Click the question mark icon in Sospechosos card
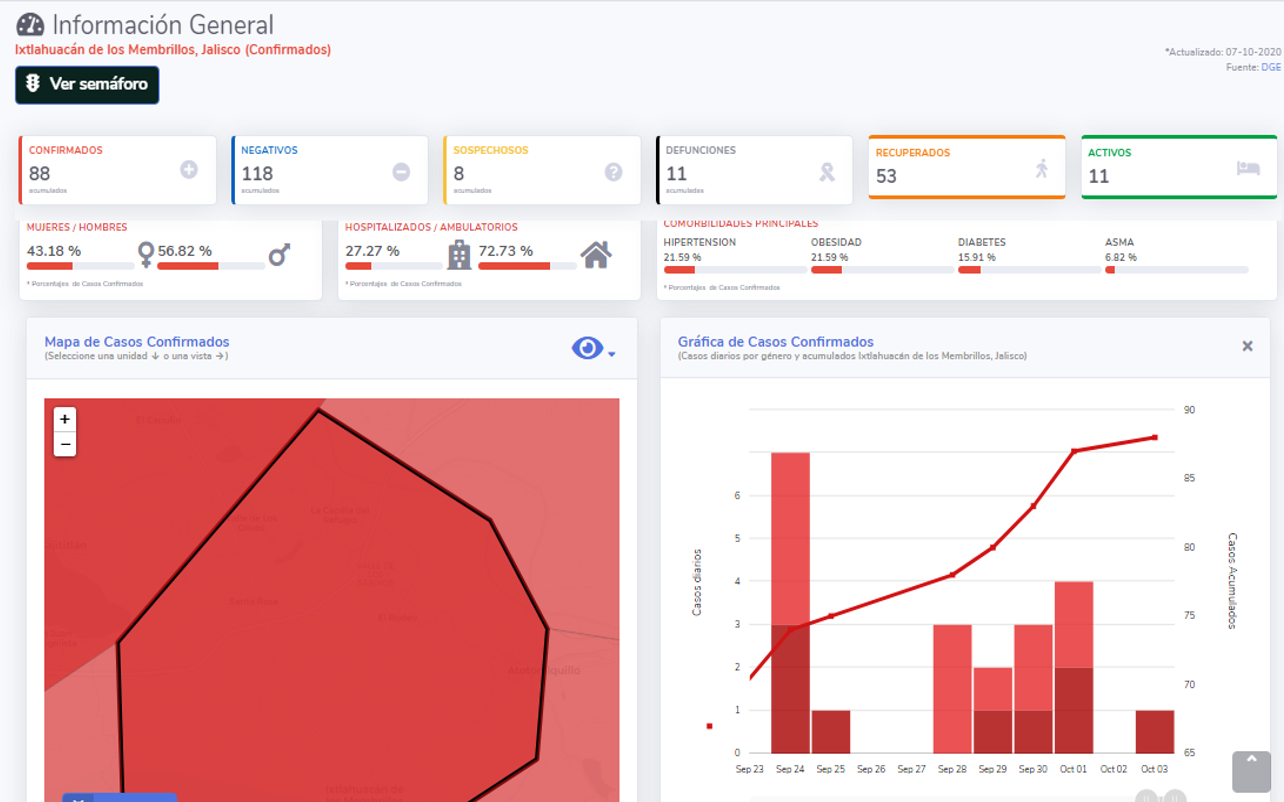Image resolution: width=1284 pixels, height=802 pixels. tap(613, 172)
